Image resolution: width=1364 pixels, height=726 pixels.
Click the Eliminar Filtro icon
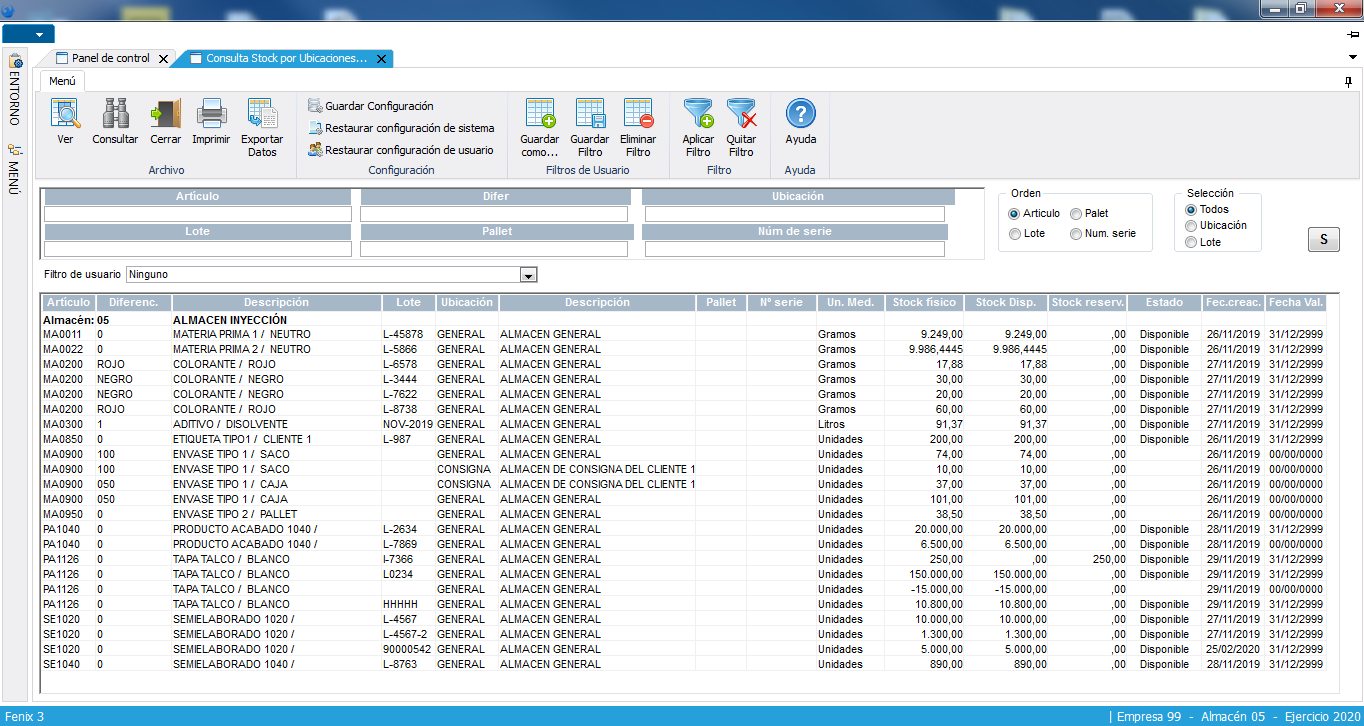(x=638, y=115)
